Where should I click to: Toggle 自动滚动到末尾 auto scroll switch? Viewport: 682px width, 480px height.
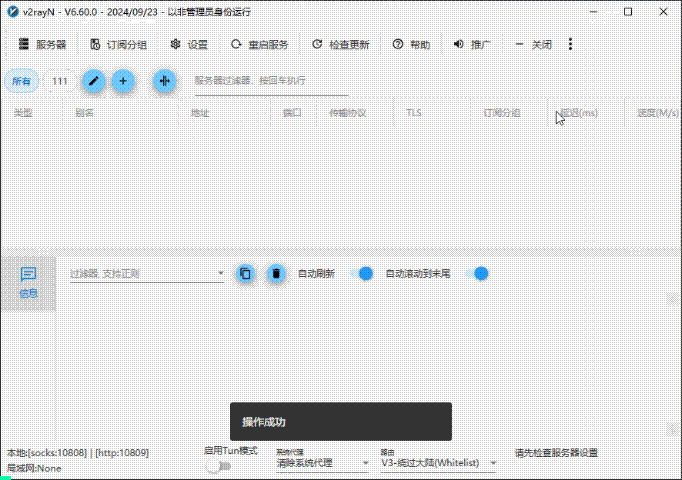click(x=477, y=273)
